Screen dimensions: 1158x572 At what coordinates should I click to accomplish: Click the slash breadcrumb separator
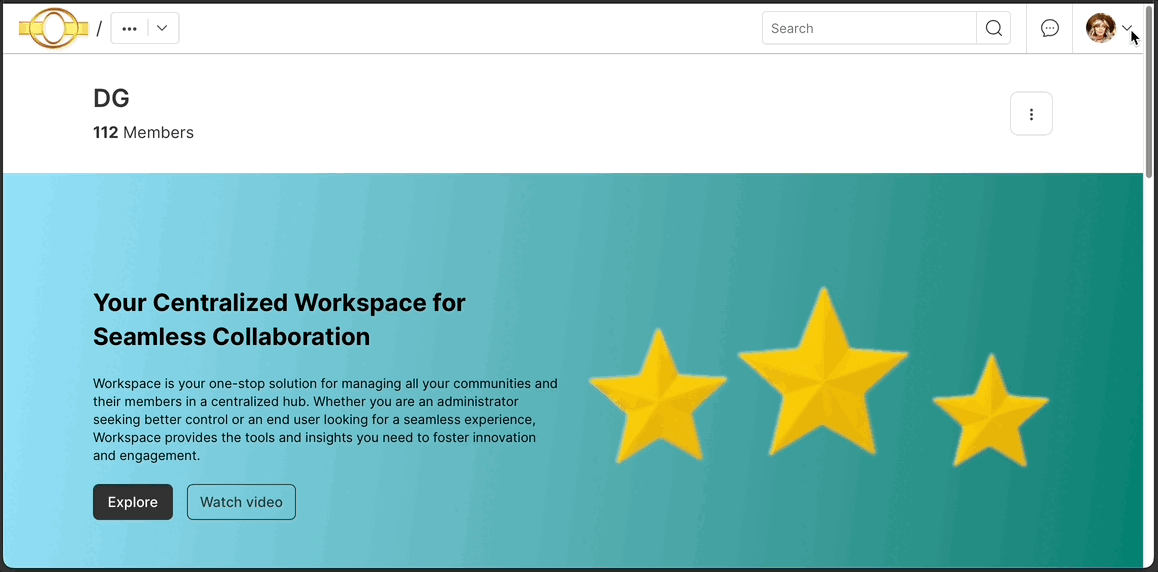pos(99,29)
